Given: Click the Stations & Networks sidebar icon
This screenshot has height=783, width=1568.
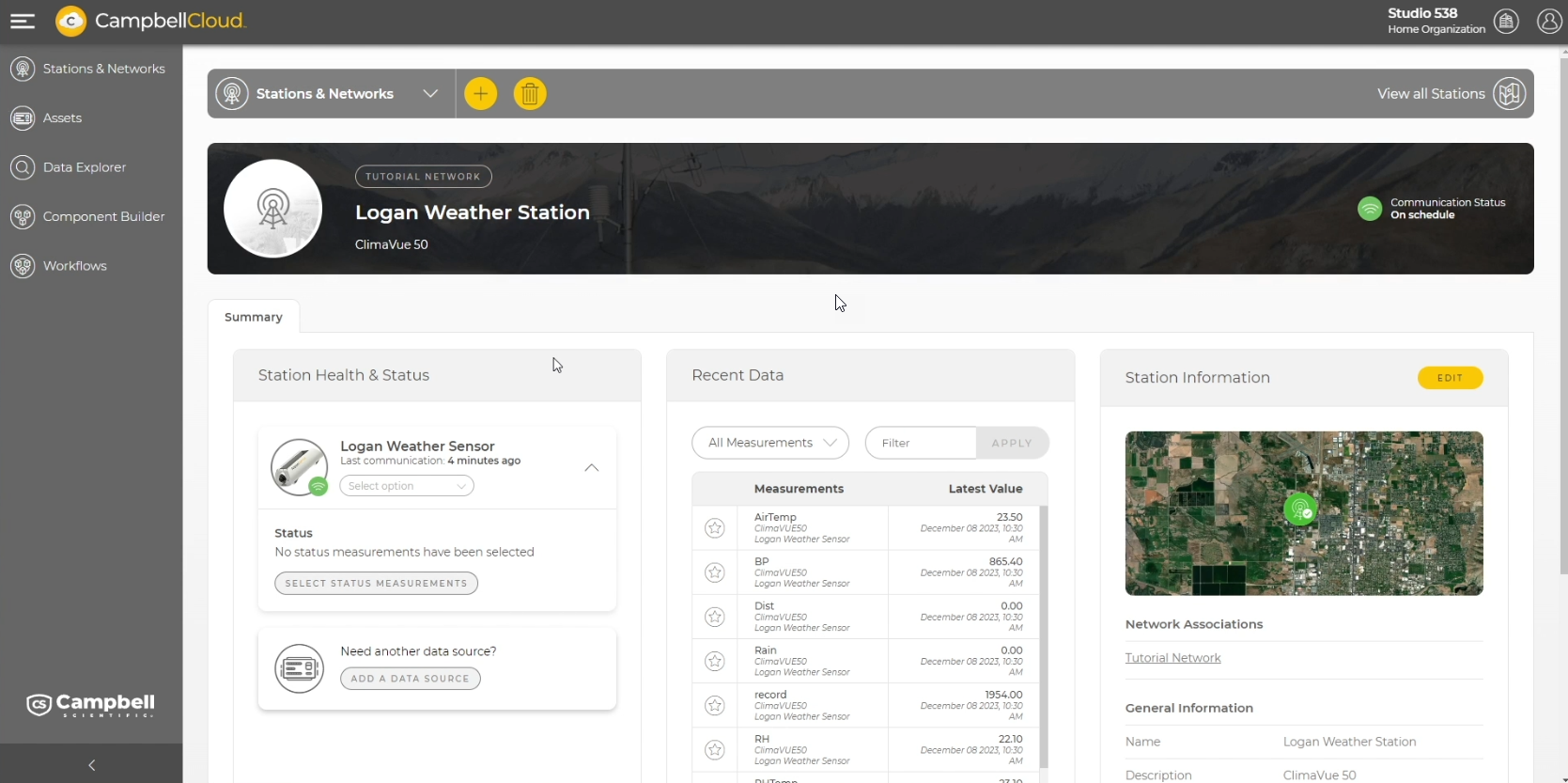Looking at the screenshot, I should point(23,69).
